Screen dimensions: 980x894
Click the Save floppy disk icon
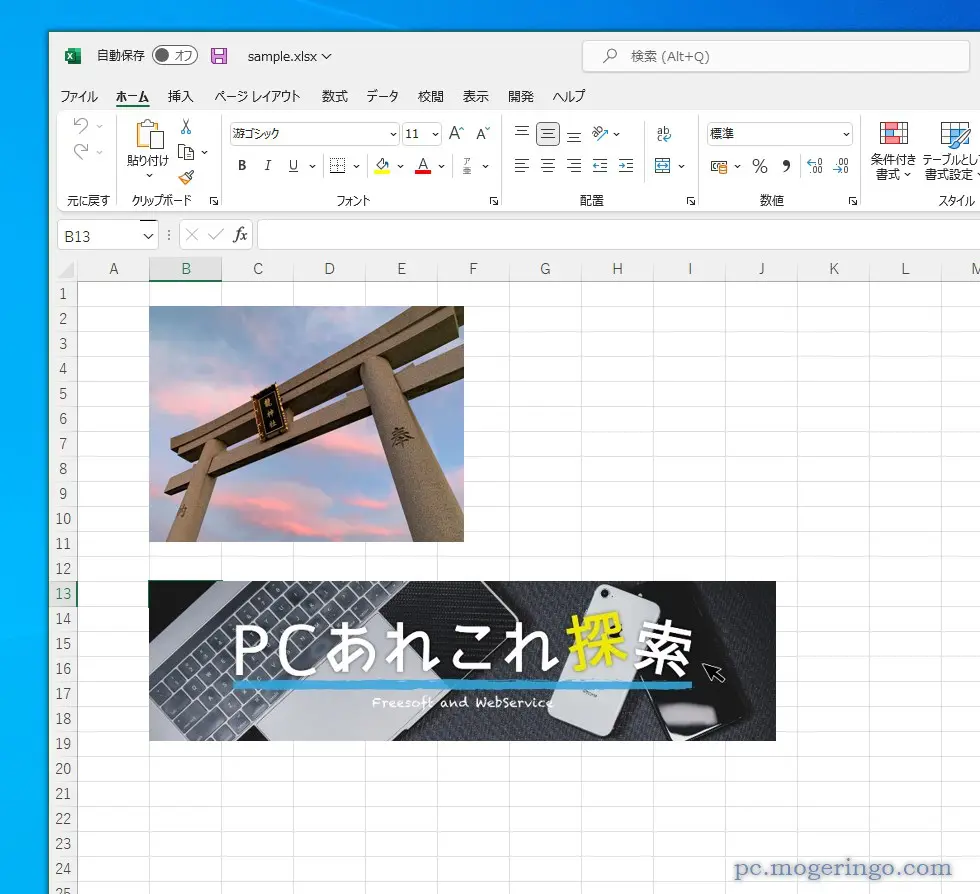219,56
